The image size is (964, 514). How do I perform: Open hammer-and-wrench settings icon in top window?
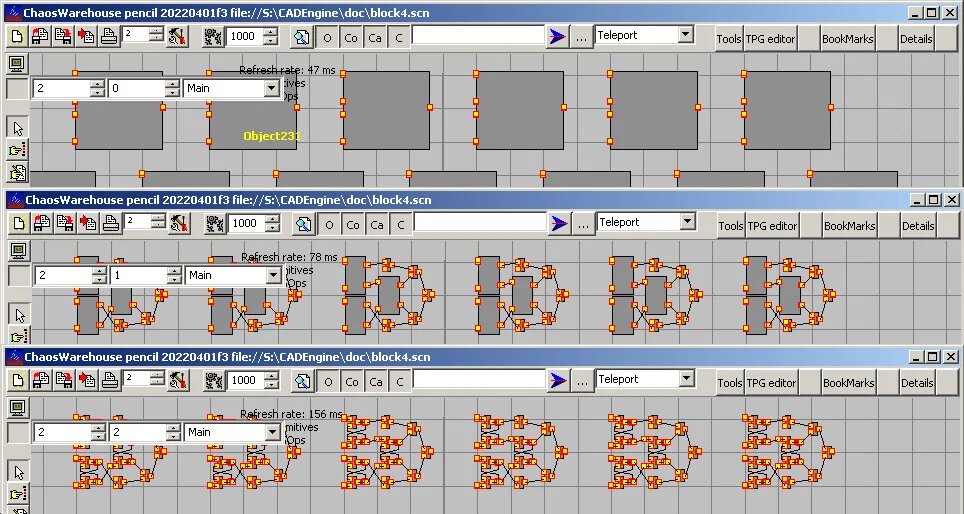click(177, 36)
